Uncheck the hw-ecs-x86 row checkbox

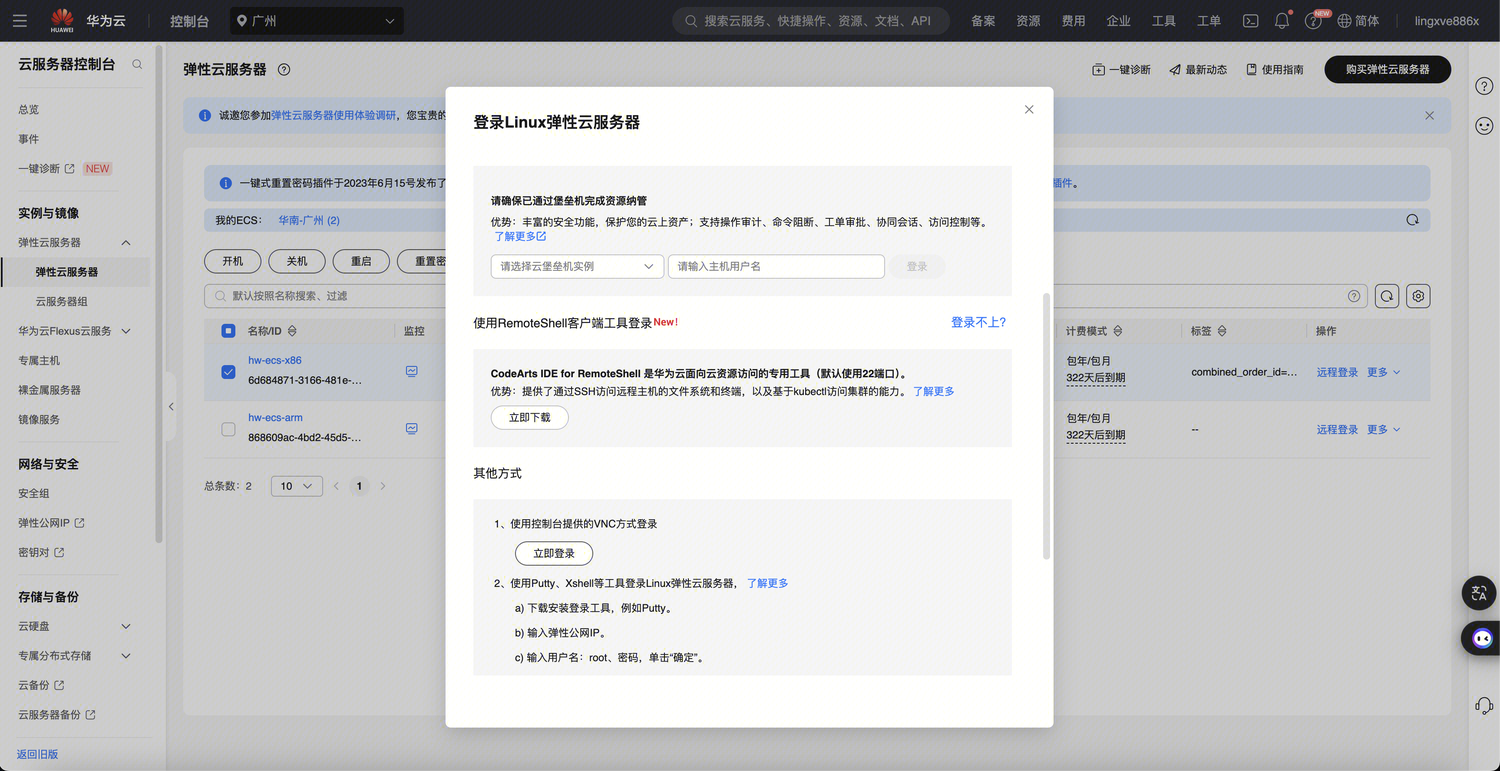(x=228, y=372)
